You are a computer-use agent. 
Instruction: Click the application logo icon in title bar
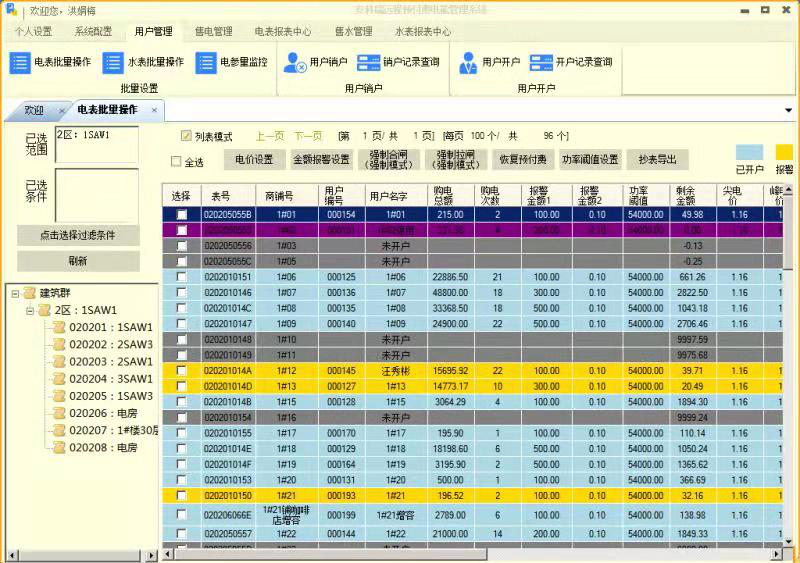(x=10, y=9)
